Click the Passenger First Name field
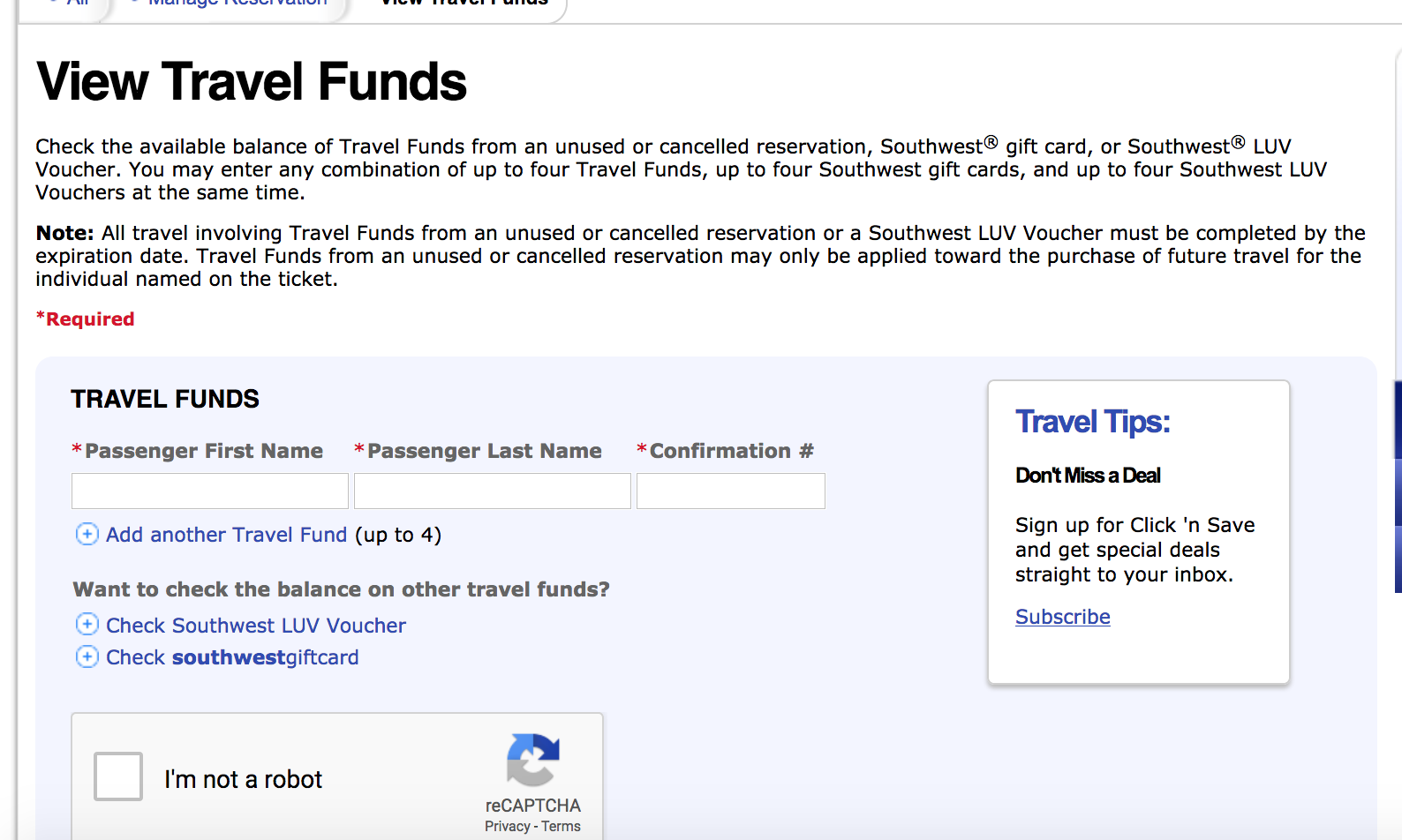Viewport: 1402px width, 840px height. (x=209, y=491)
